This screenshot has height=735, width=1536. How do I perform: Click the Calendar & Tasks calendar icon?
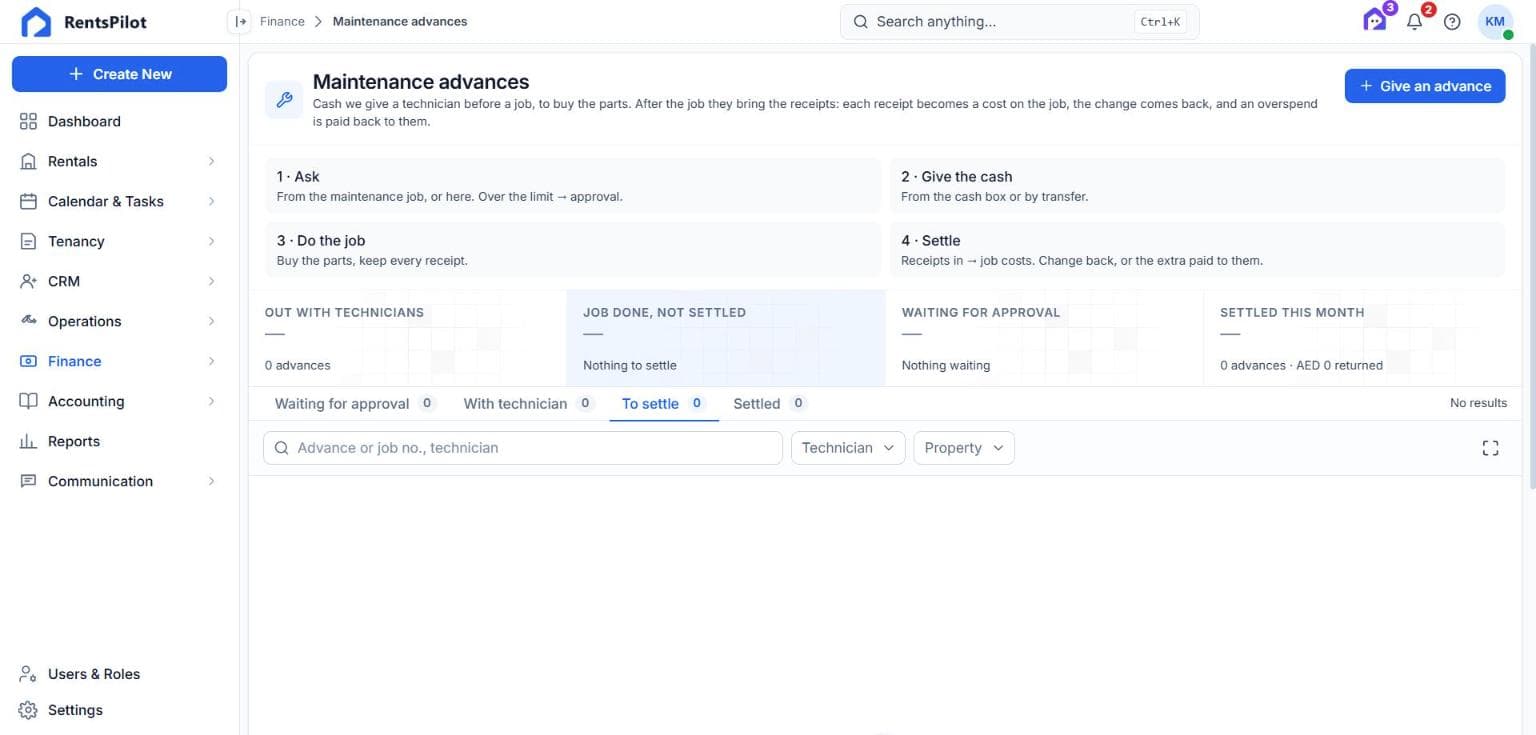28,201
